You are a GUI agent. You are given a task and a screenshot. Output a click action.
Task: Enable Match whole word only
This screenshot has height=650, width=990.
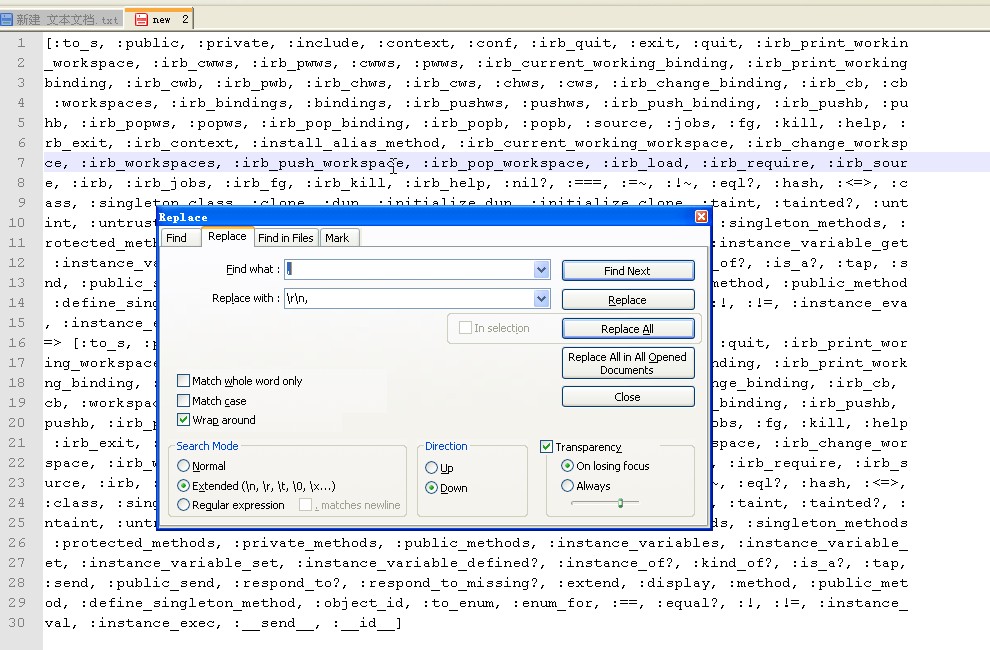pos(184,381)
